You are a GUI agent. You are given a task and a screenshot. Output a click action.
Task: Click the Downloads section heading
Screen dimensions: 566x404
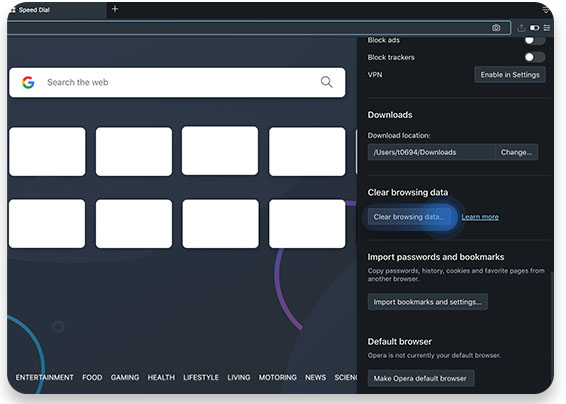tap(390, 115)
